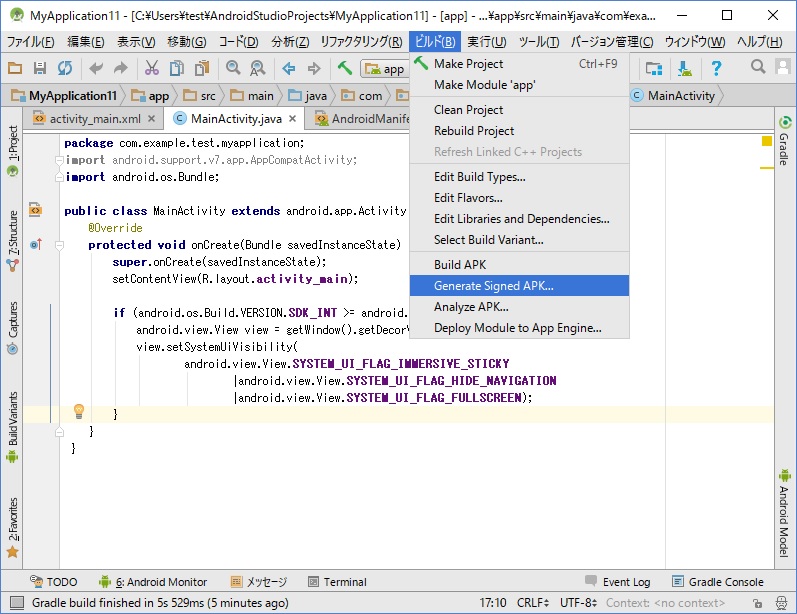This screenshot has height=614, width=797.
Task: Open the ファイル(F) menu
Action: 30,41
